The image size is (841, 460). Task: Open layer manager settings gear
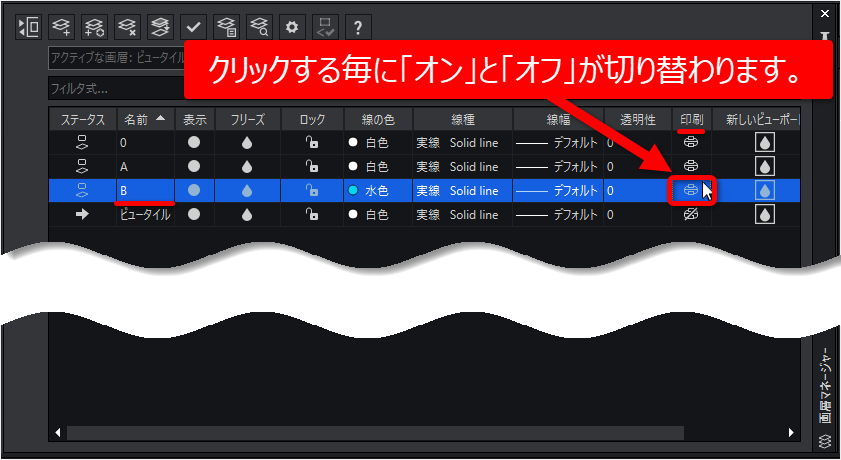(292, 27)
